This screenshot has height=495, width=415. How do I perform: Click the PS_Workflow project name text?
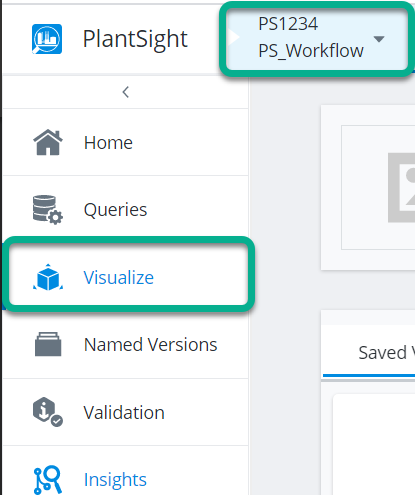click(311, 51)
